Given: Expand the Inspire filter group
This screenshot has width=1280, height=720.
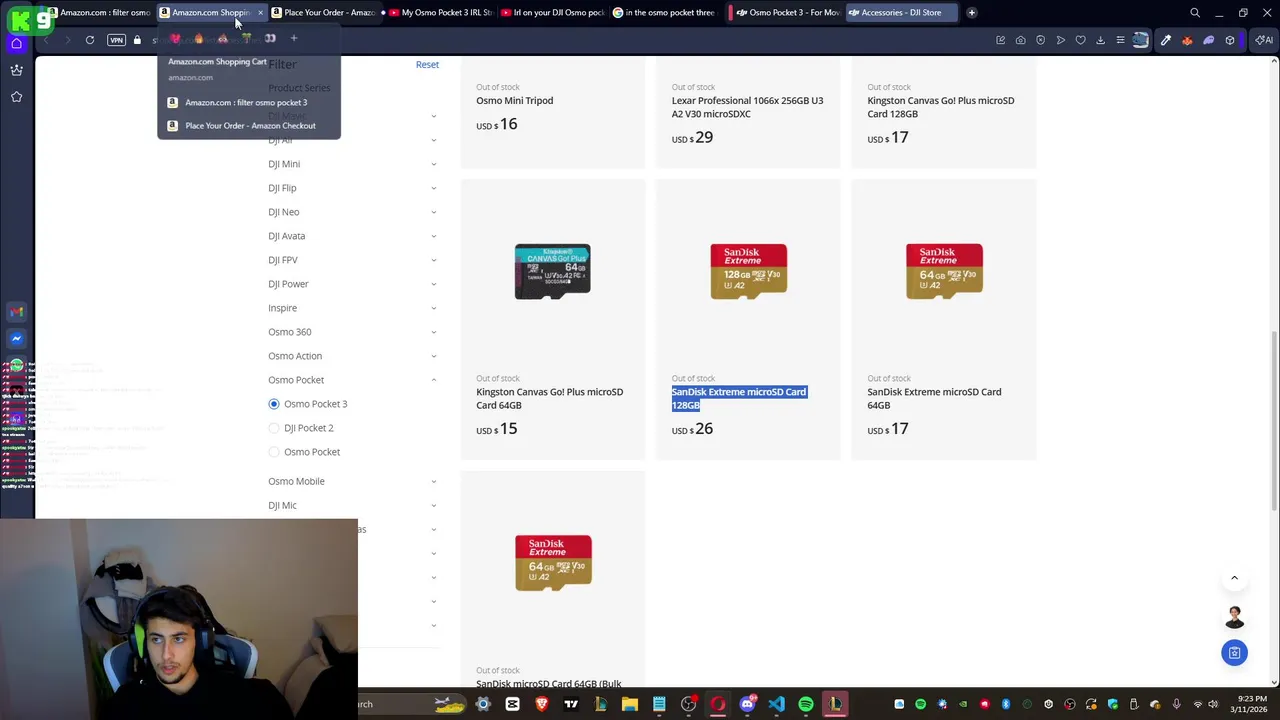Looking at the screenshot, I should (352, 308).
